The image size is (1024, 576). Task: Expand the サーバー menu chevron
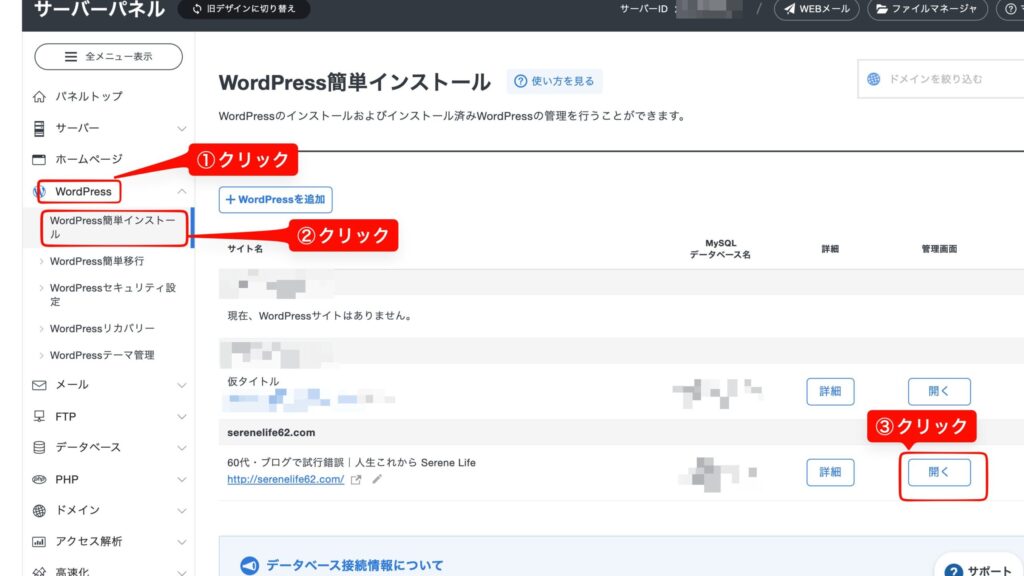(x=182, y=129)
